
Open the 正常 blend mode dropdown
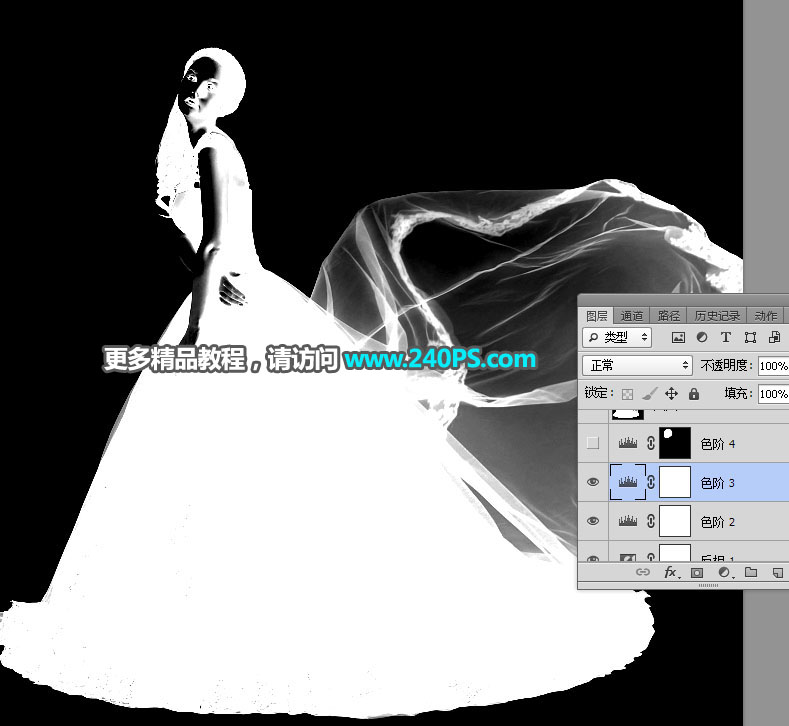coord(638,365)
